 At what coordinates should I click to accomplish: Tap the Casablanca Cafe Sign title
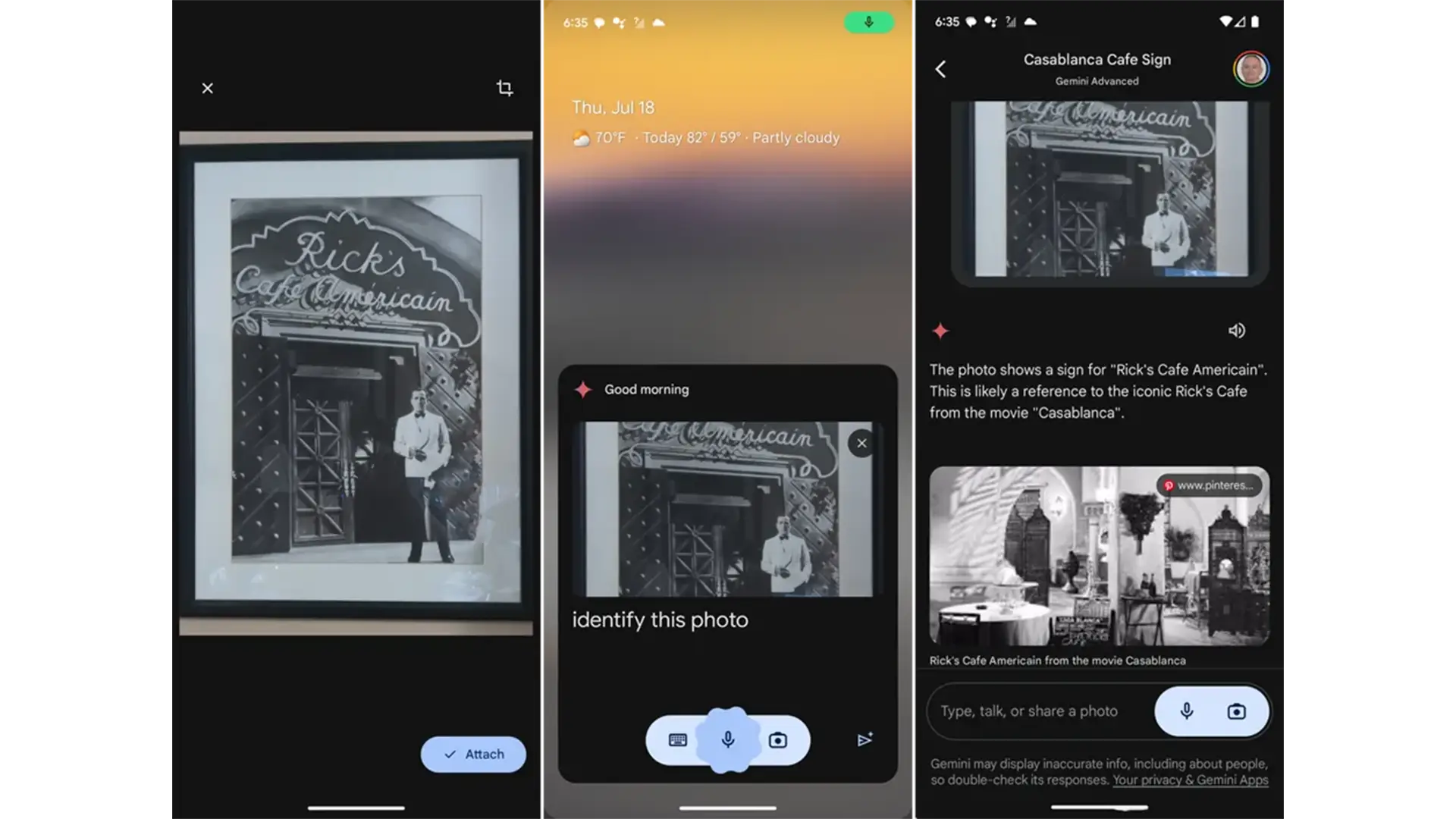click(1097, 59)
